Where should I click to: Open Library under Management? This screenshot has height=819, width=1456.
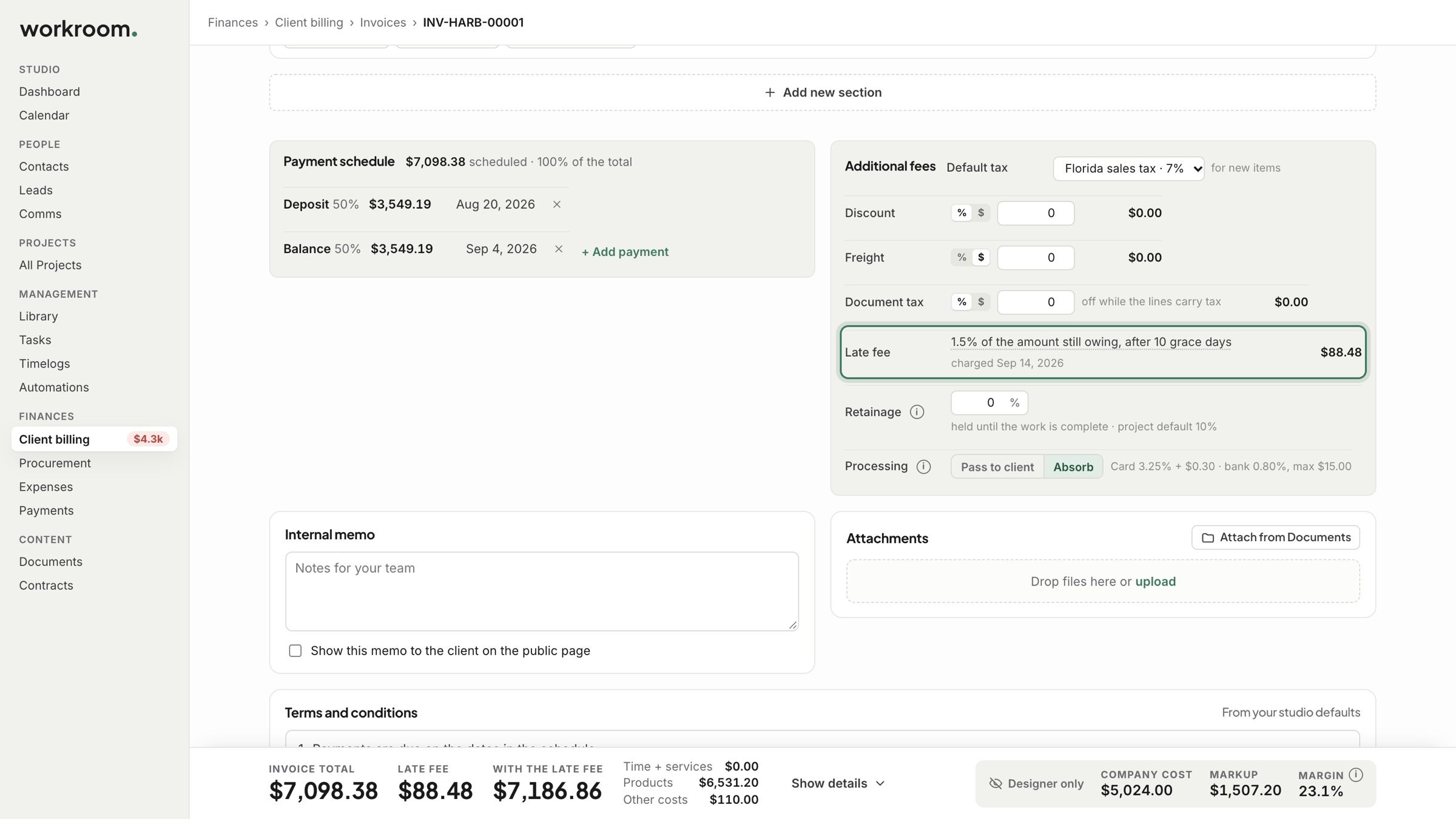click(38, 316)
